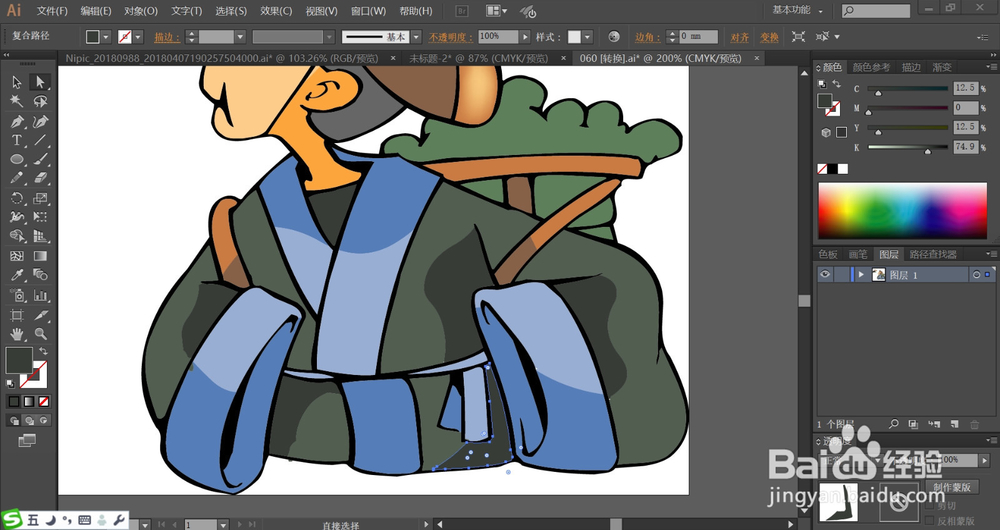Screen dimensions: 1000x530
Task: Switch to the 未标题-2 document tab
Action: [x=478, y=58]
